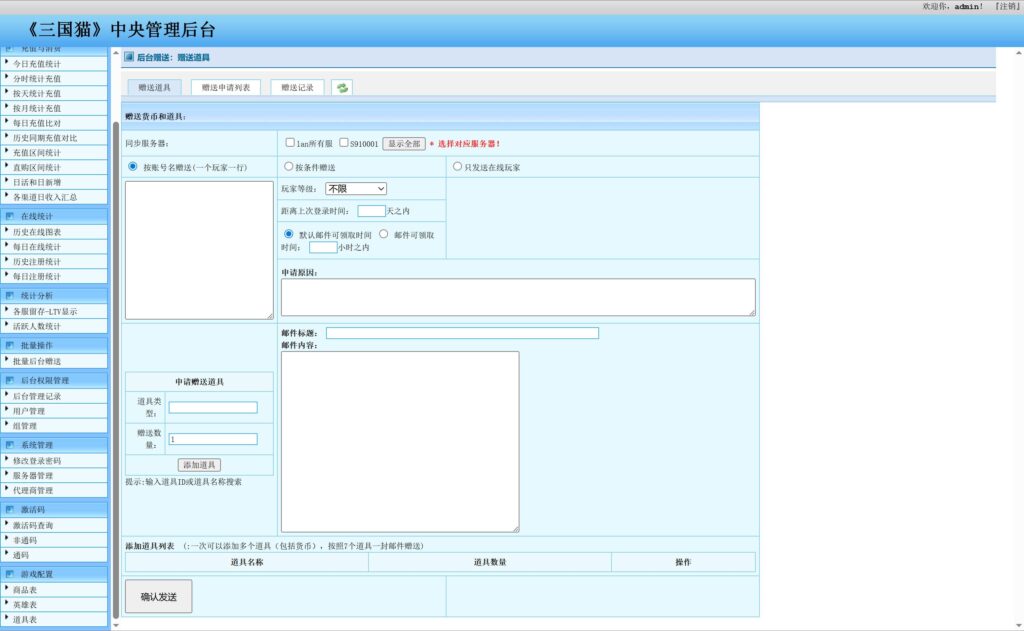Open 用户管理 in the sidebar tree
Viewport: 1024px width, 631px height.
click(29, 411)
